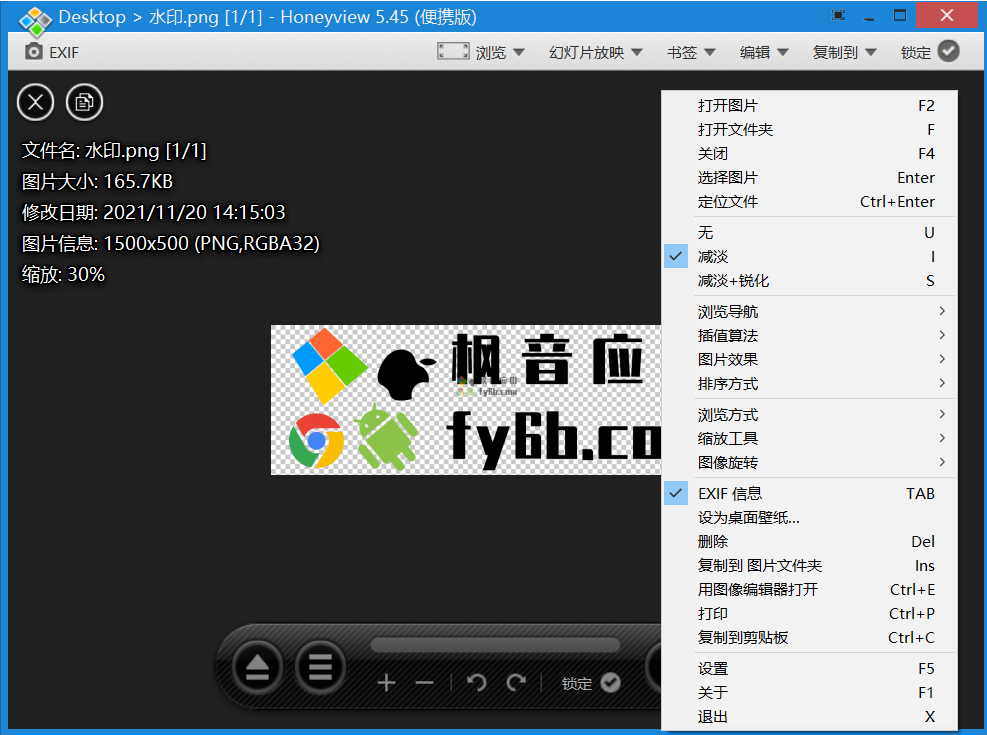Screen dimensions: 987x735
Task: Toggle 锁定 checkmark in the top toolbar
Action: [949, 51]
